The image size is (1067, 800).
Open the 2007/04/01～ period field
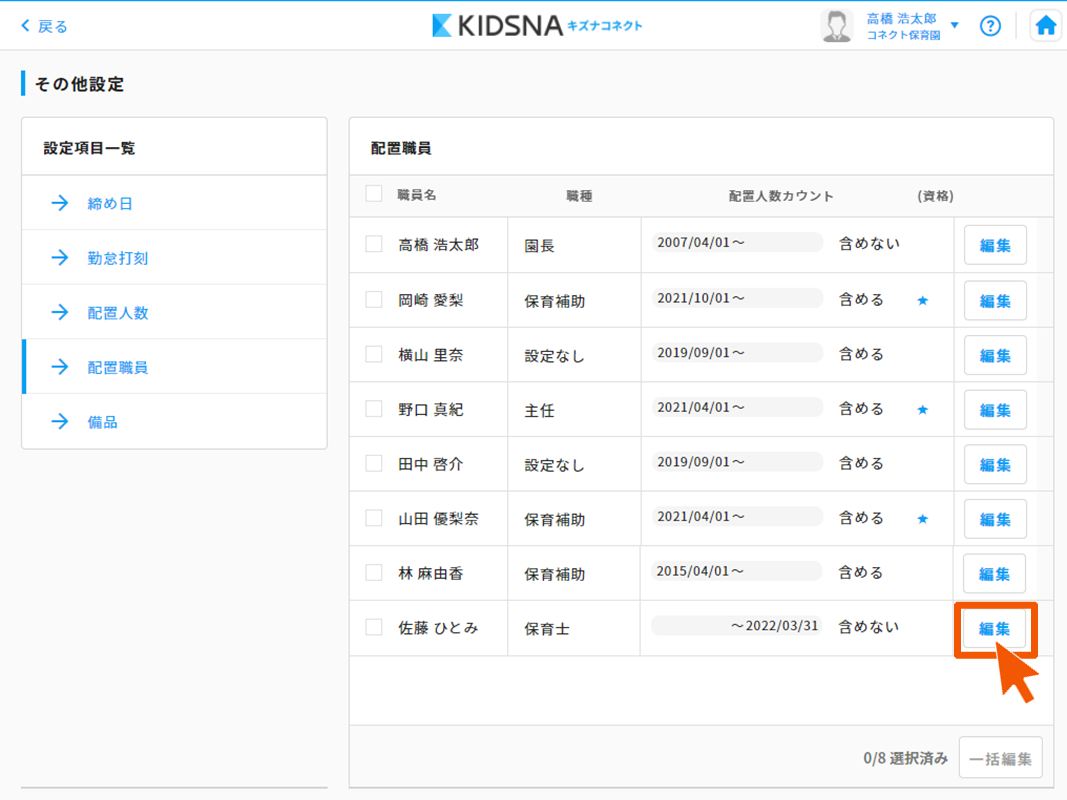tap(736, 243)
